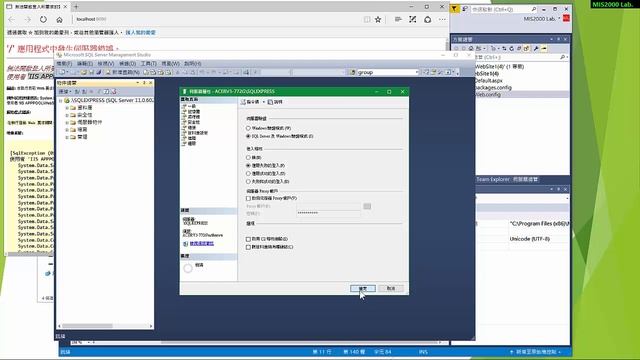Click Visual Studio Quick Launch search box
This screenshot has width=640, height=360.
point(504,9)
